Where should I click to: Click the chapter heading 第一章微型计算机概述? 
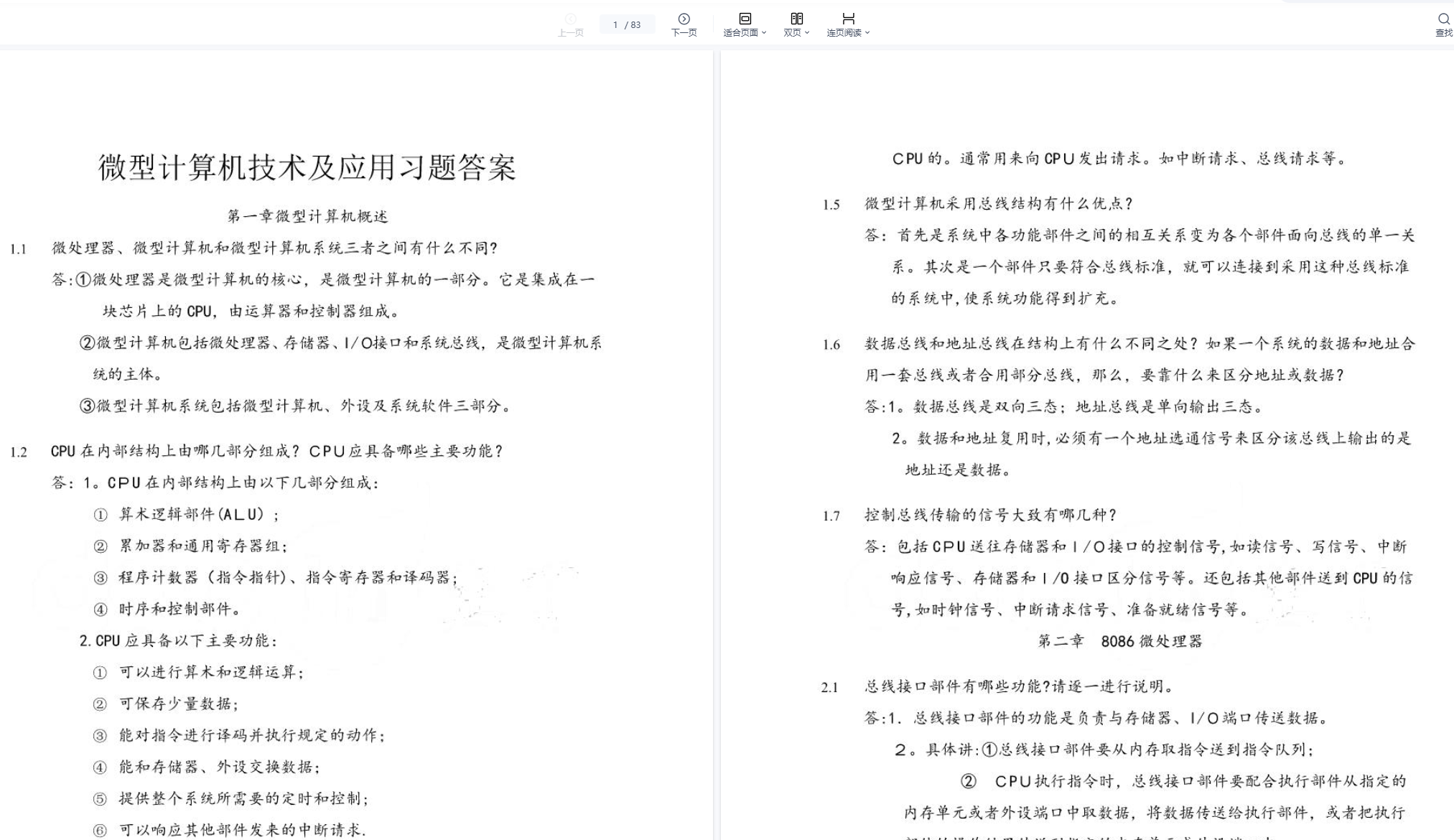click(307, 216)
